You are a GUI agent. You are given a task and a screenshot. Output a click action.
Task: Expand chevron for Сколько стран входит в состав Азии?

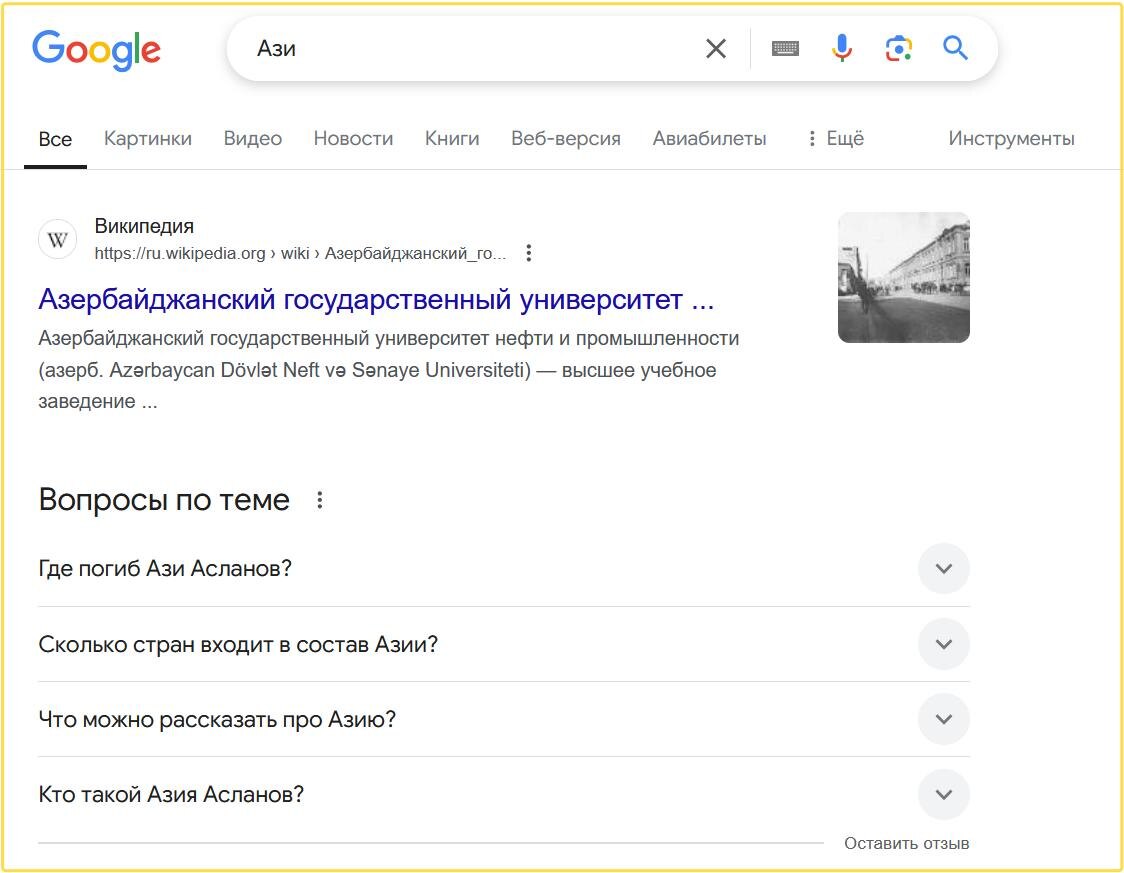click(x=943, y=644)
